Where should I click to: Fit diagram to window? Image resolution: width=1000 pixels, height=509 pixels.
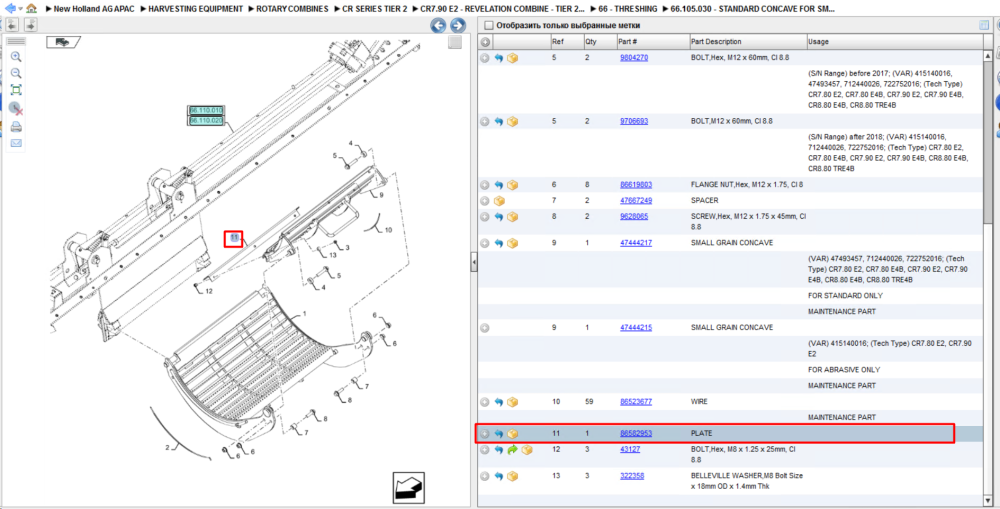(17, 91)
